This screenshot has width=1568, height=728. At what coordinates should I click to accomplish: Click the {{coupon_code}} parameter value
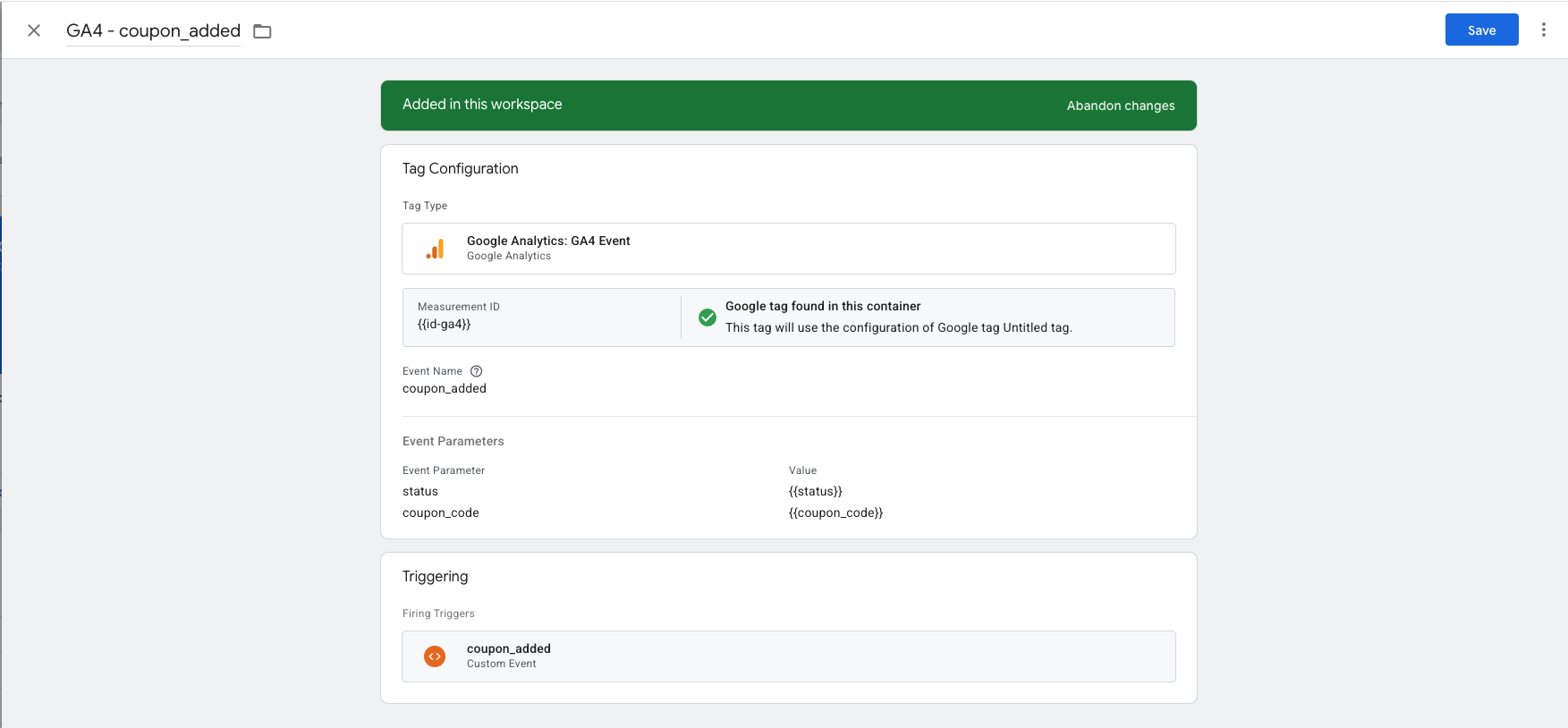point(835,512)
